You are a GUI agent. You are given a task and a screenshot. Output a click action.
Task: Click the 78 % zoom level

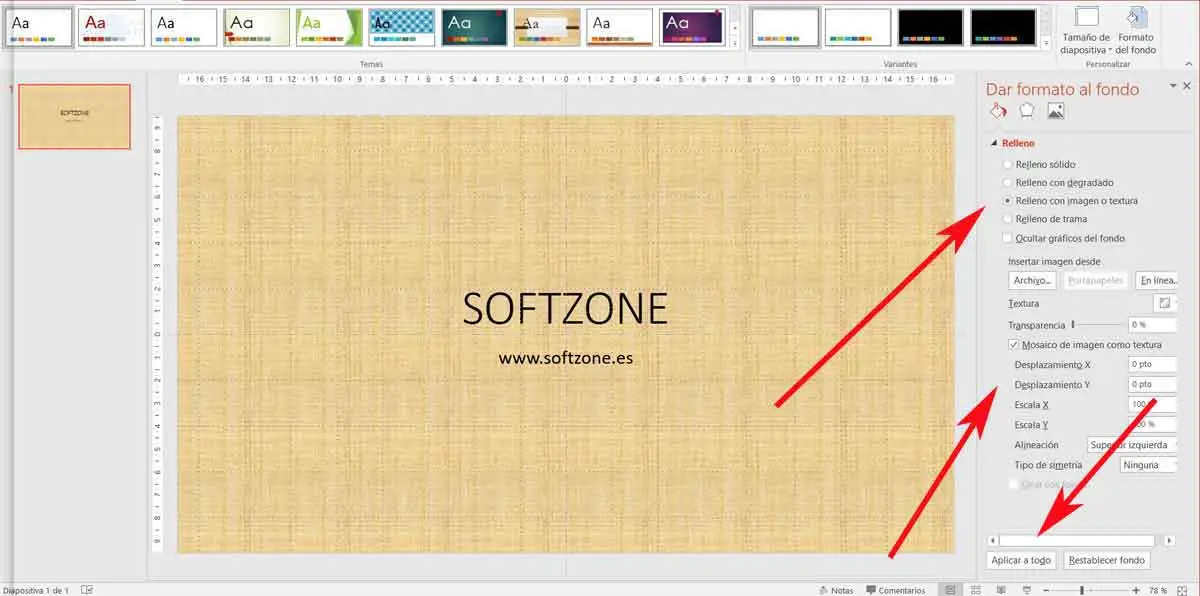(x=1159, y=590)
